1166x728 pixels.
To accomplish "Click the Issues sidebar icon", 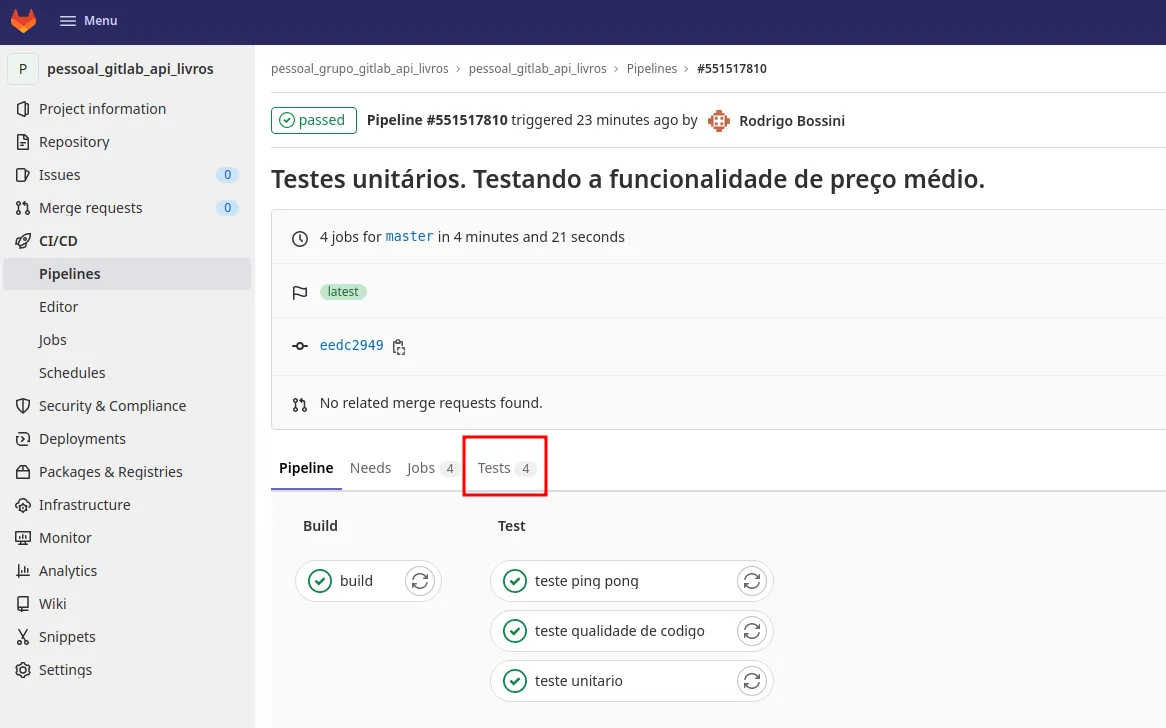I will pyautogui.click(x=23, y=175).
